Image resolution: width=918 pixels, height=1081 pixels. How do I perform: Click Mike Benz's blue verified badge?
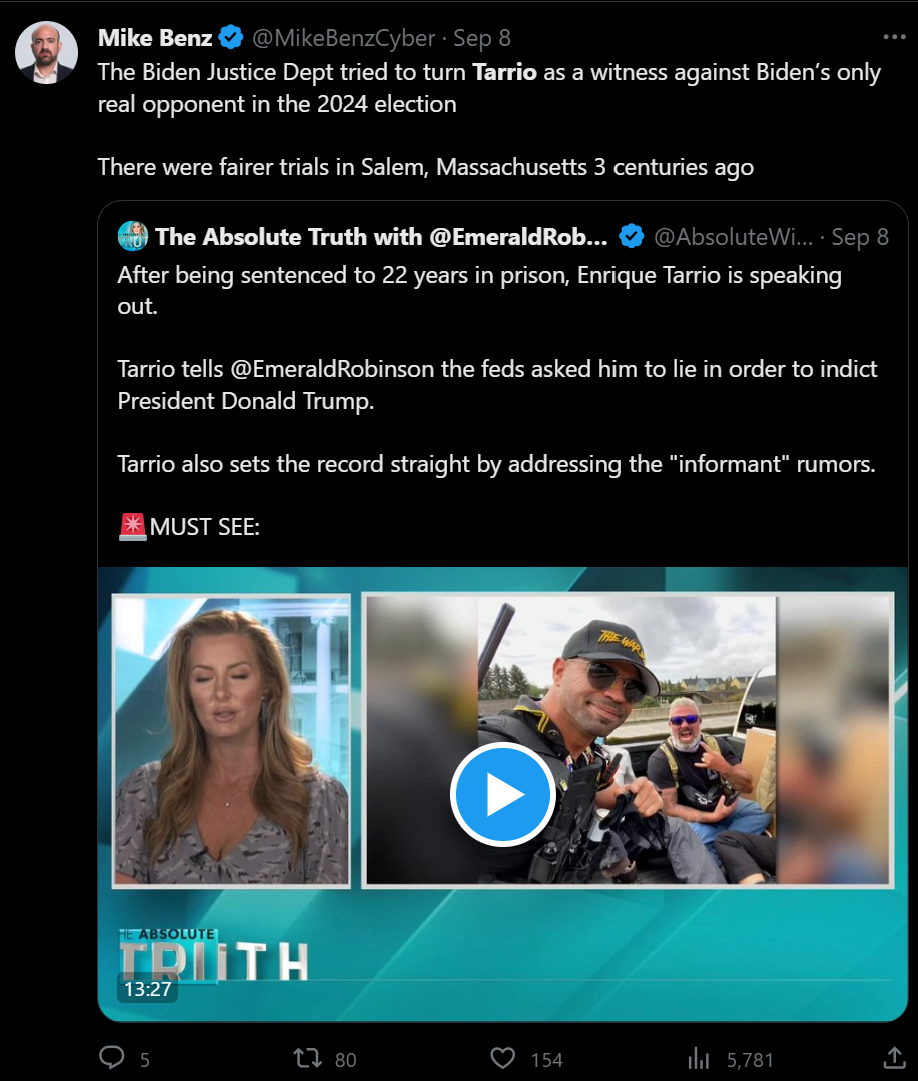231,38
